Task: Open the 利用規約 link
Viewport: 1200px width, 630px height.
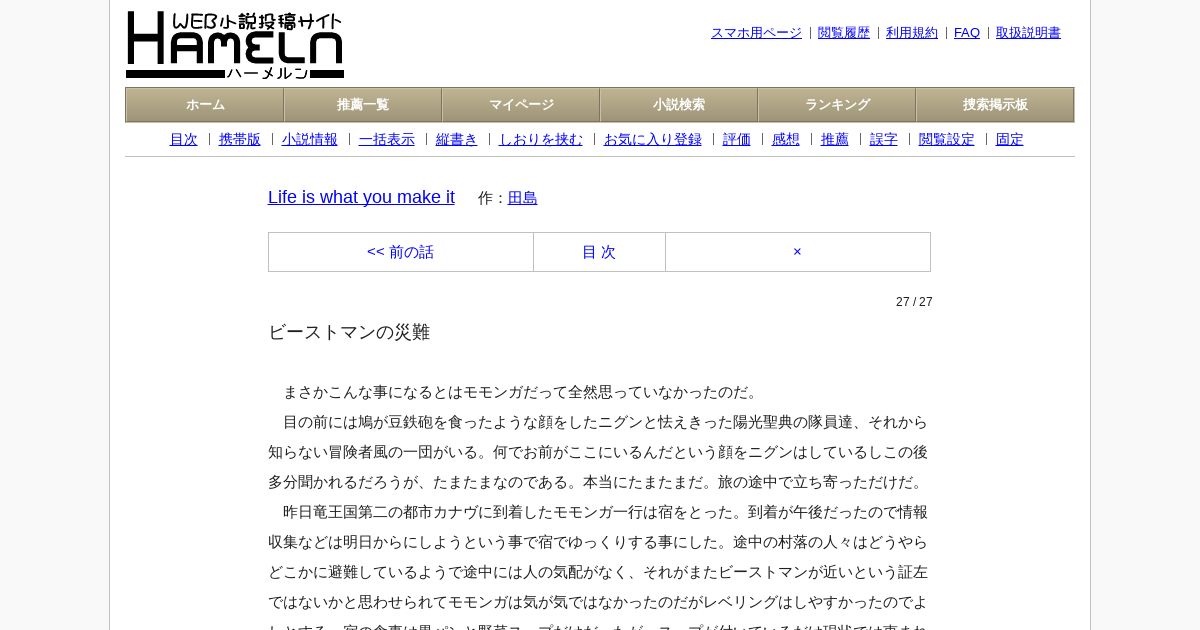Action: pyautogui.click(x=912, y=33)
